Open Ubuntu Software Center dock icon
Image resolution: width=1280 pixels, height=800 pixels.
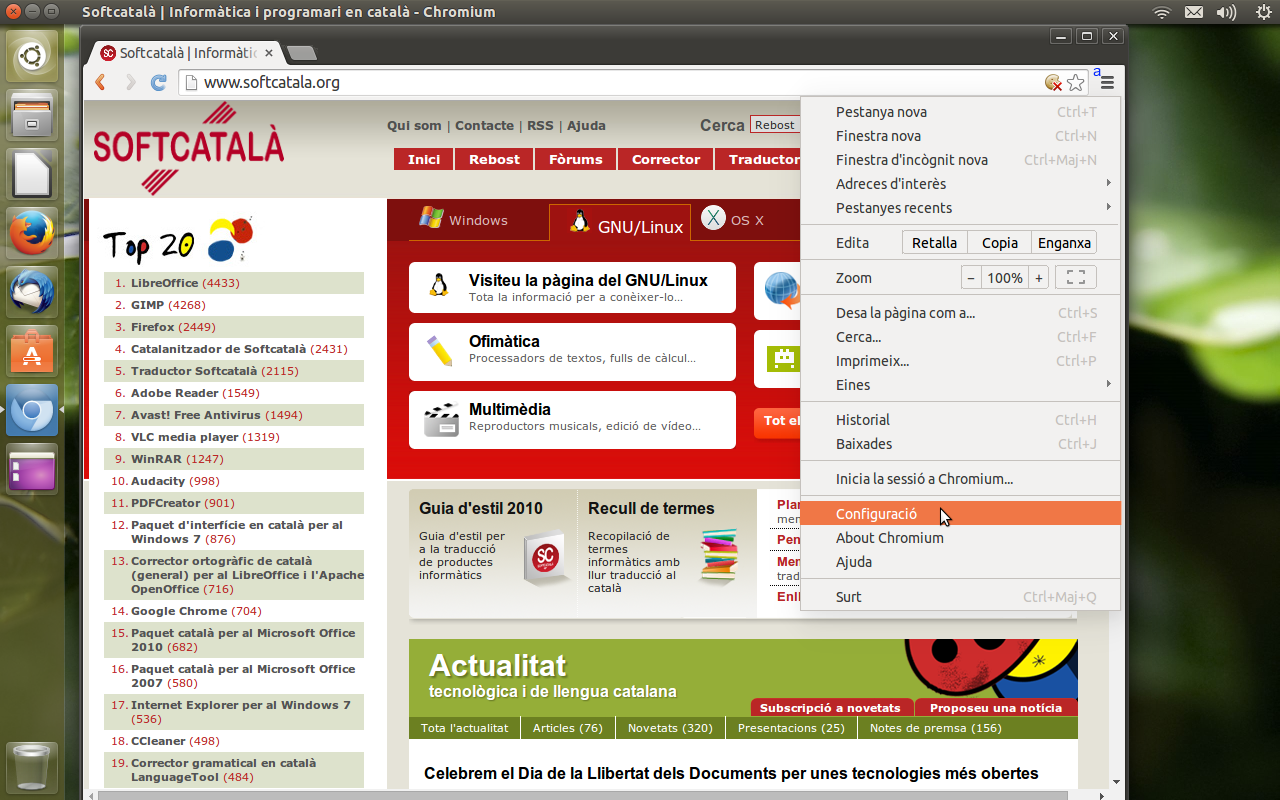[x=32, y=351]
